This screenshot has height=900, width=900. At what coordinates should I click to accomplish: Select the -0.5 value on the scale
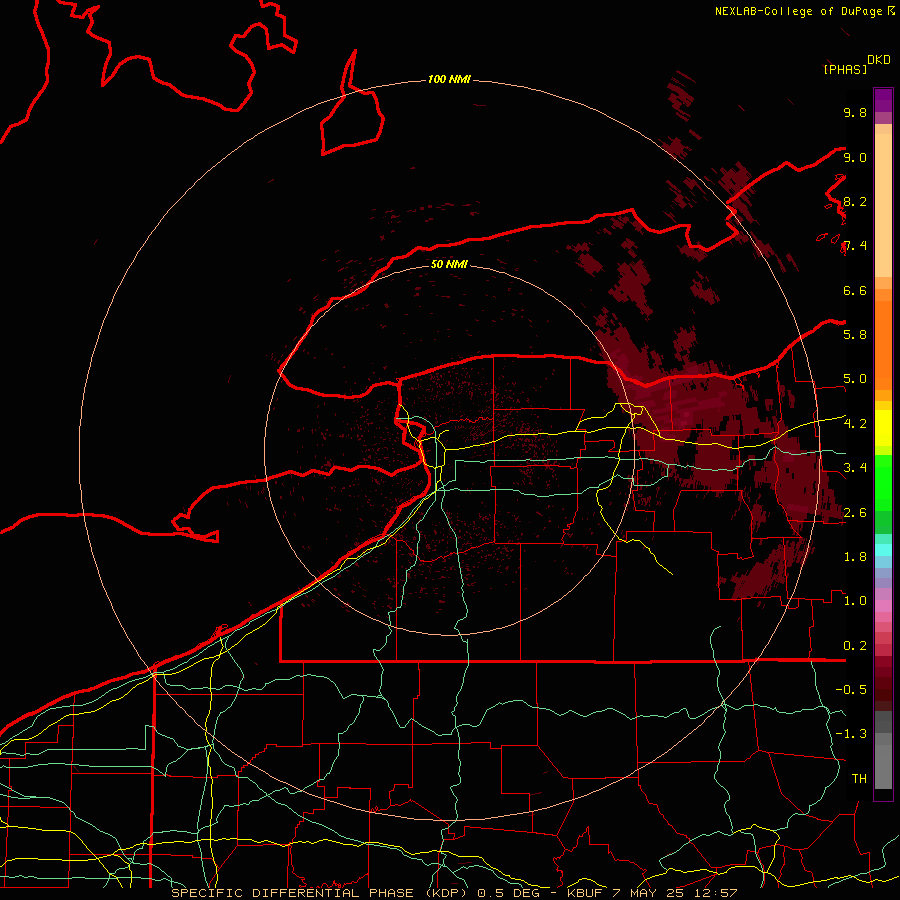pyautogui.click(x=851, y=689)
